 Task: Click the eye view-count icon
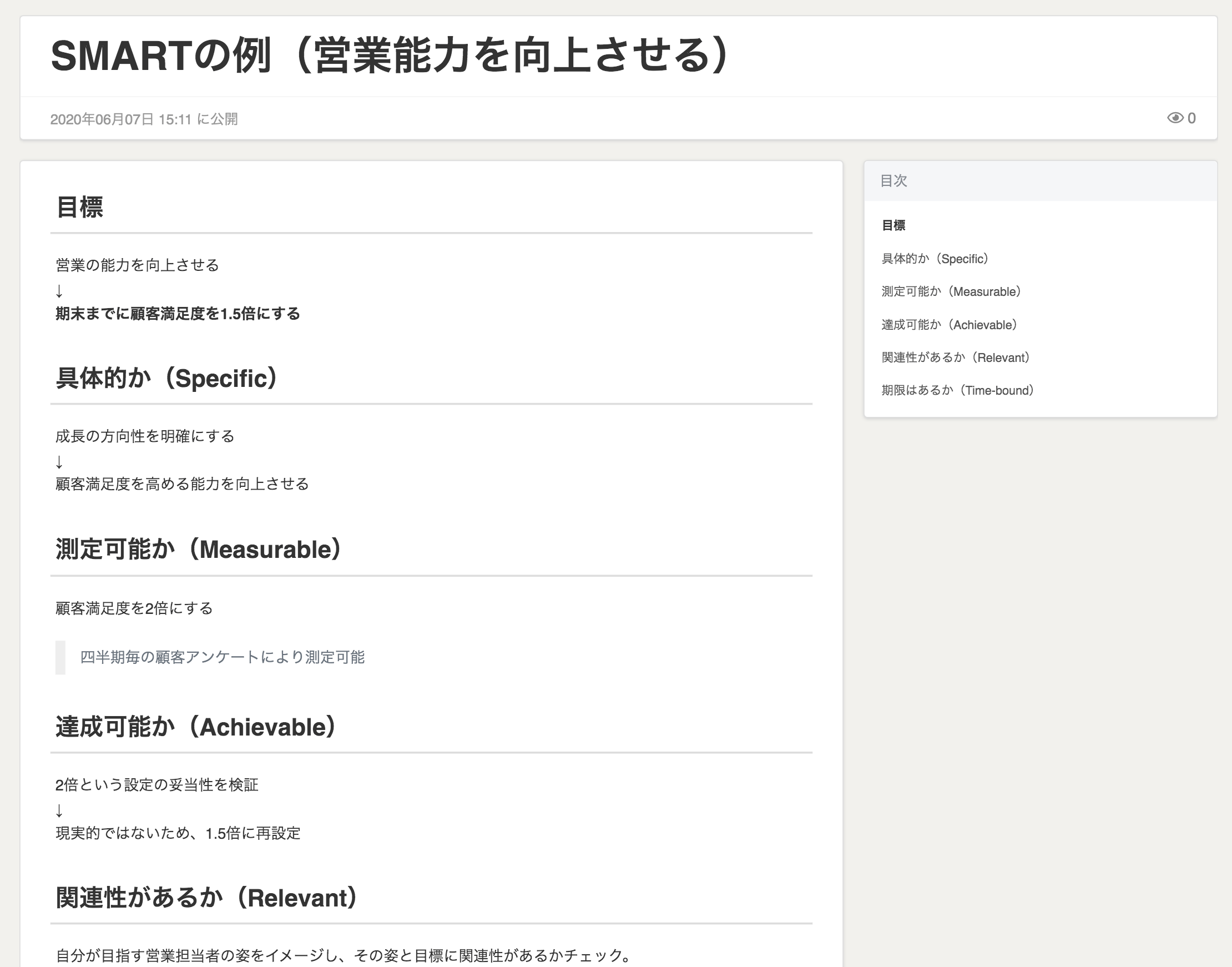point(1175,118)
